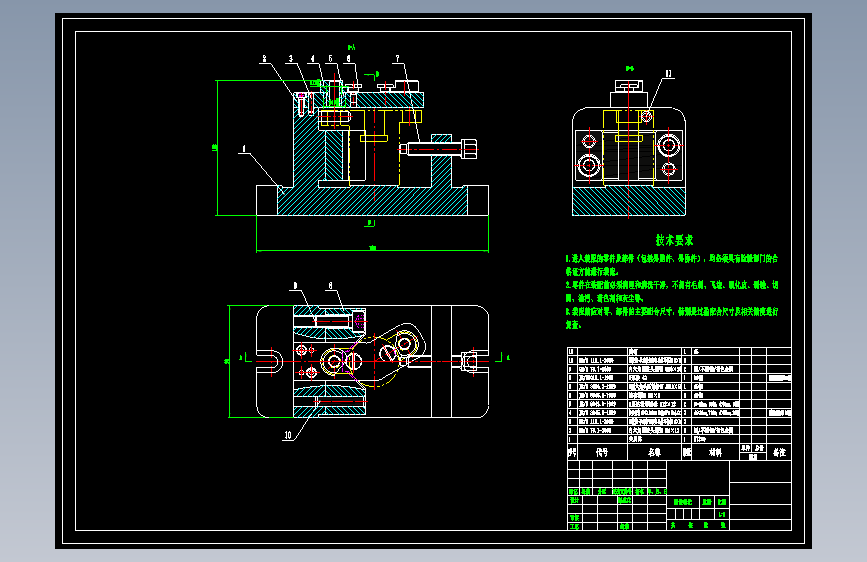Screen dimensions: 867x562
Task: Click part balloon number 5 in front view
Action: coord(331,59)
